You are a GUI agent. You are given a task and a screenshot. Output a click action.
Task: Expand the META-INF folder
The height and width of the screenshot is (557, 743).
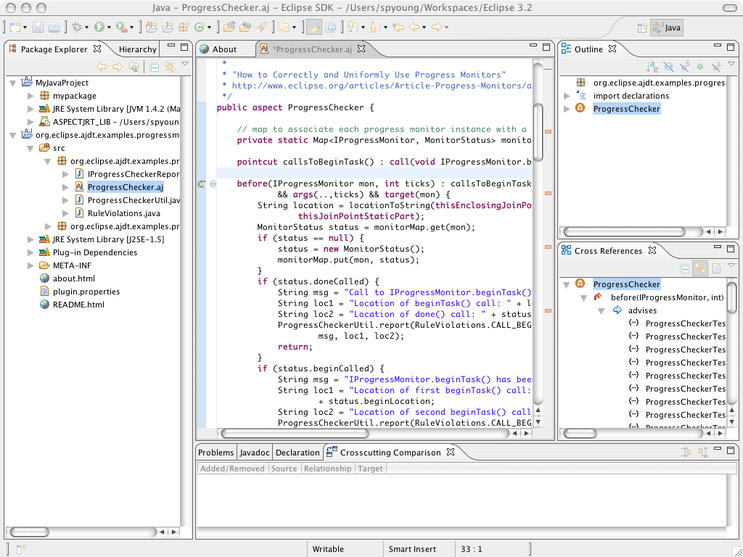pyautogui.click(x=31, y=265)
